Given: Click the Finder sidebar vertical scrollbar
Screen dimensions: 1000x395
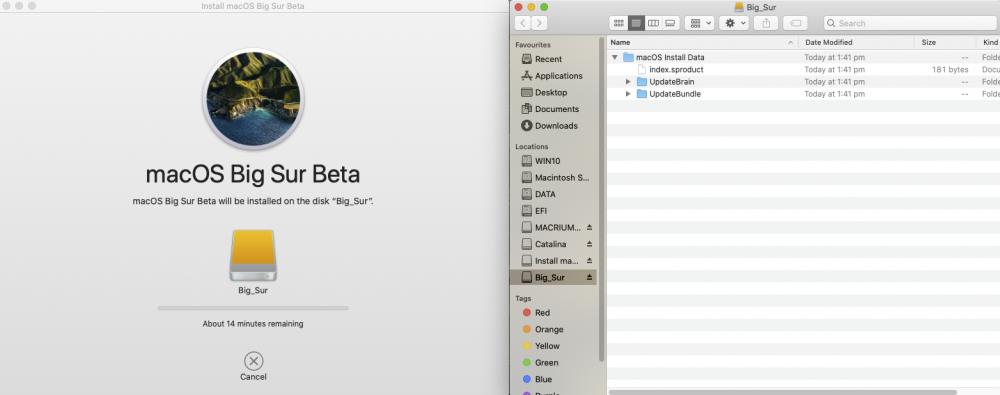Looking at the screenshot, I should point(601,198).
